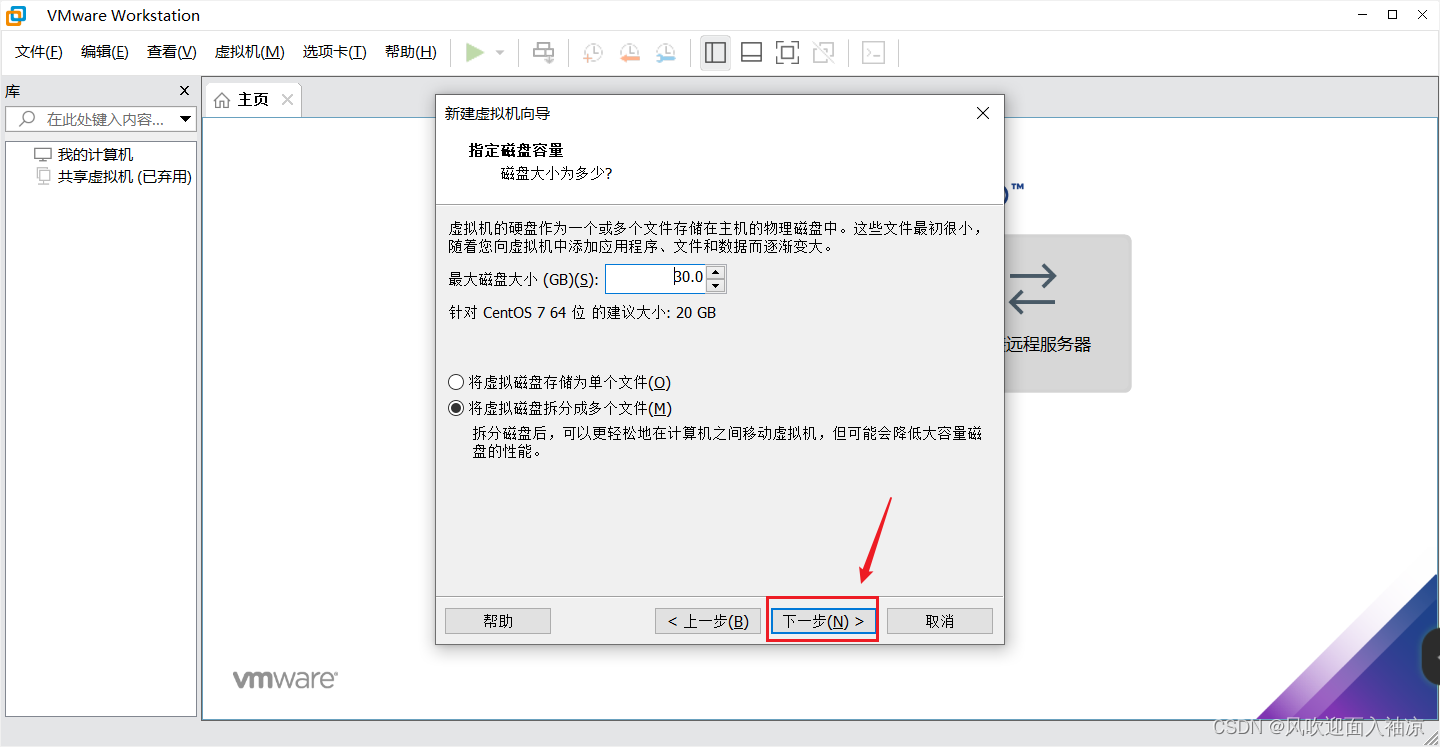Open the snapshot manager wrench icon
The image size is (1440, 747).
coord(665,53)
